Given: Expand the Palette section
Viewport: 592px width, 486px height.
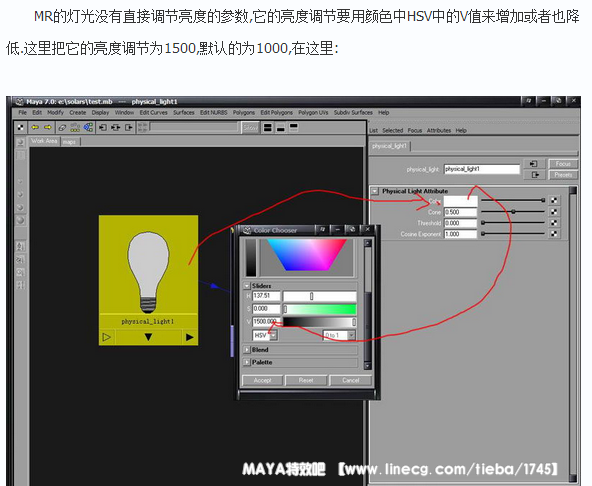Looking at the screenshot, I should pos(247,362).
